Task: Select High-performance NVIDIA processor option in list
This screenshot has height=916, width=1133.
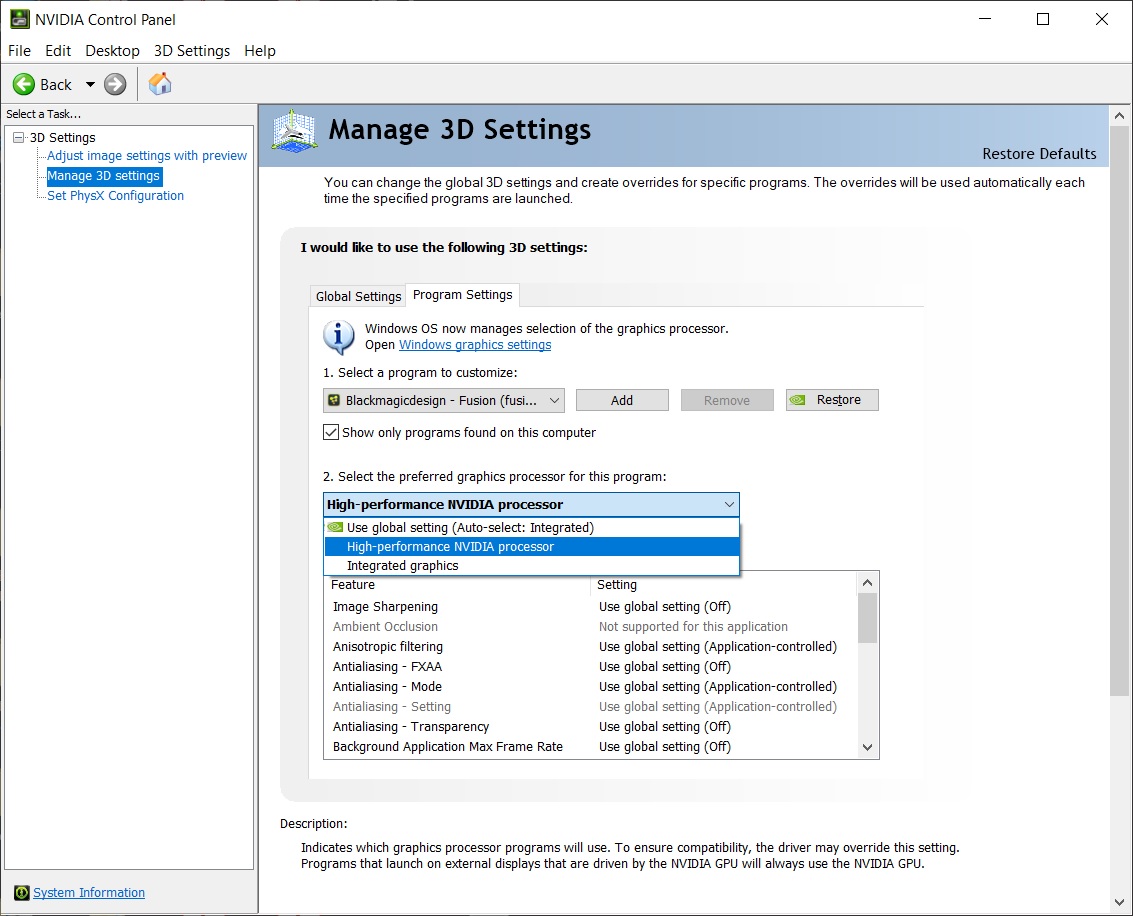Action: coord(532,547)
